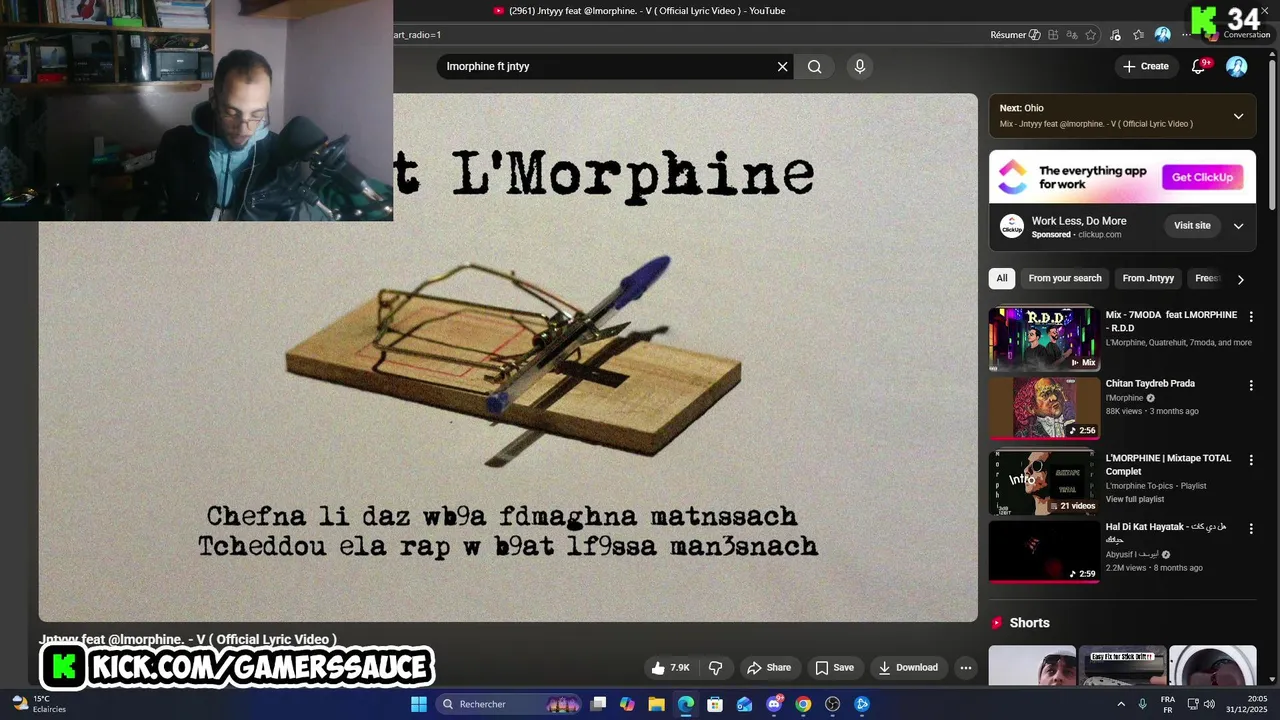The image size is (1280, 720).
Task: Open options for Chitan Taydreb Prada
Action: pos(1250,385)
